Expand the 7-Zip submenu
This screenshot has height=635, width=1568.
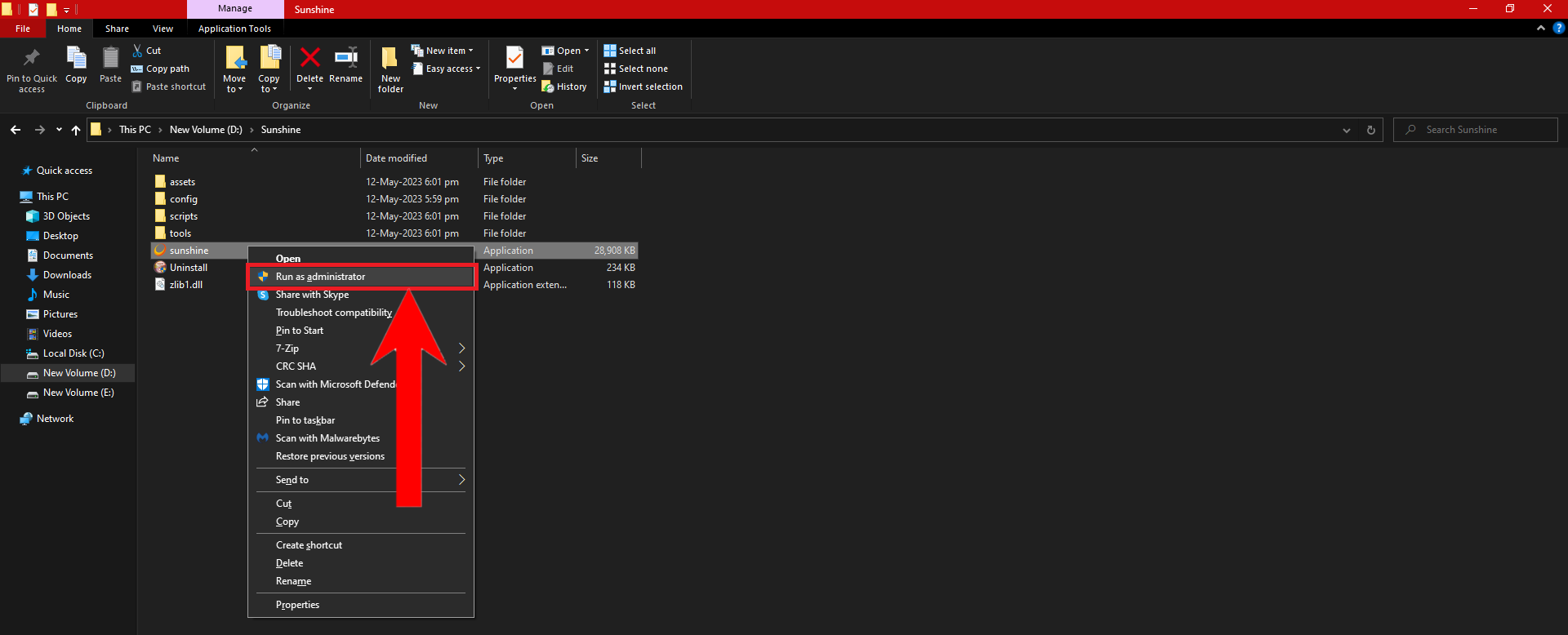click(361, 349)
